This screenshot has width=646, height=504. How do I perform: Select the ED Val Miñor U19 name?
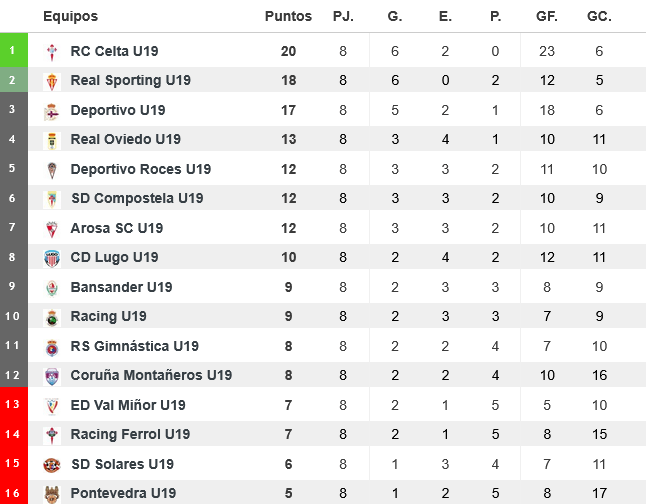(x=128, y=405)
